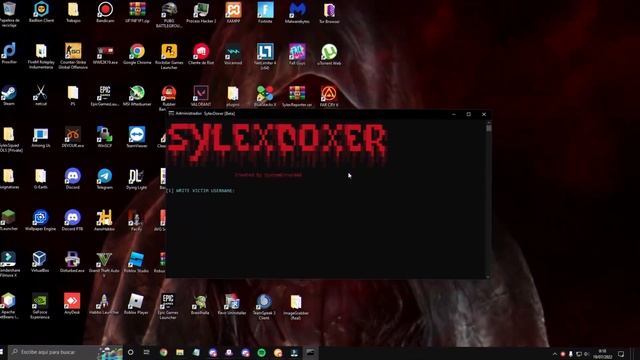This screenshot has width=640, height=360.
Task: Maximize the SylexDoxer console window
Action: (x=469, y=114)
